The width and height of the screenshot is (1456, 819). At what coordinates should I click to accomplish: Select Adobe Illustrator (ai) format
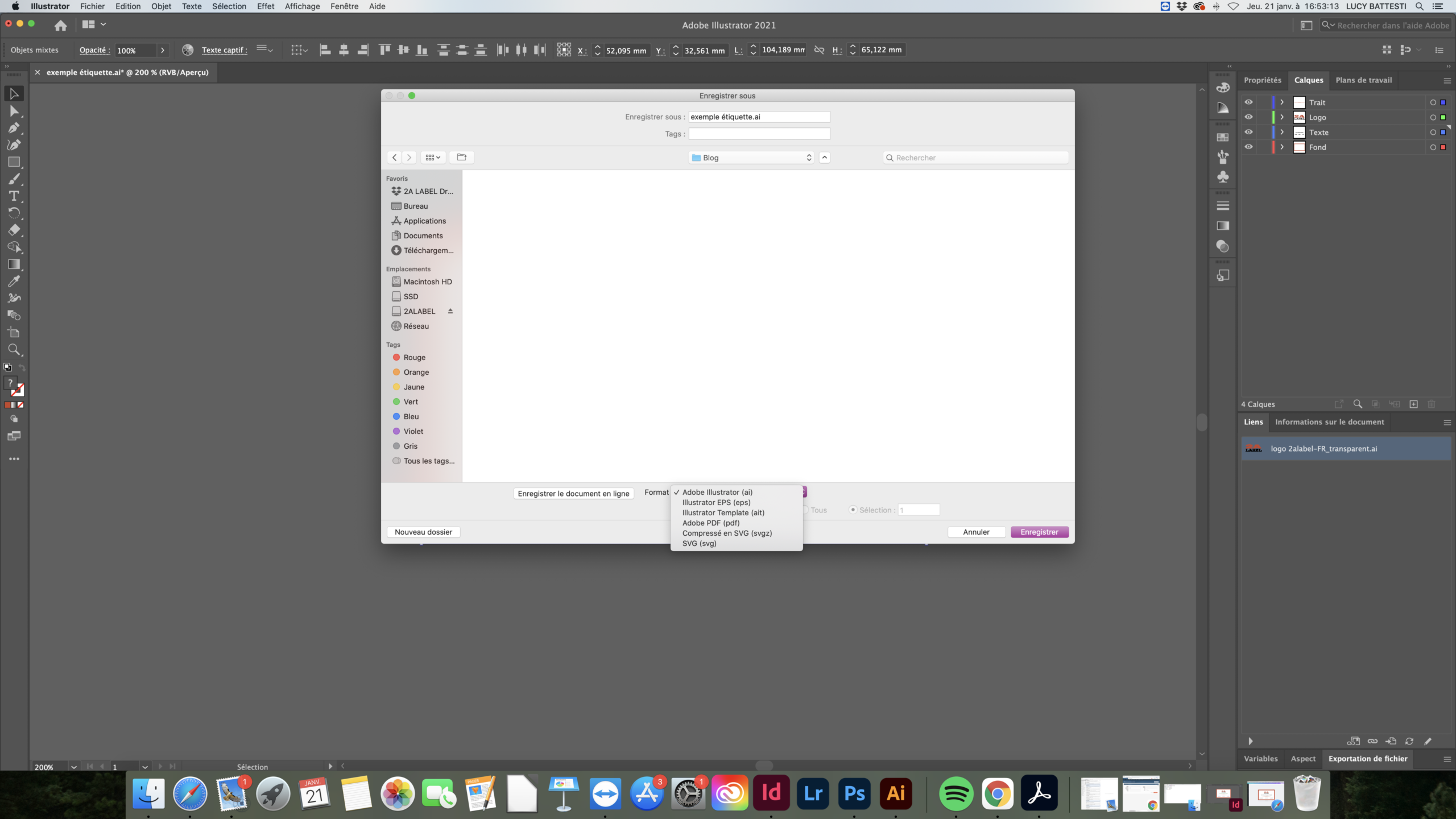click(717, 491)
